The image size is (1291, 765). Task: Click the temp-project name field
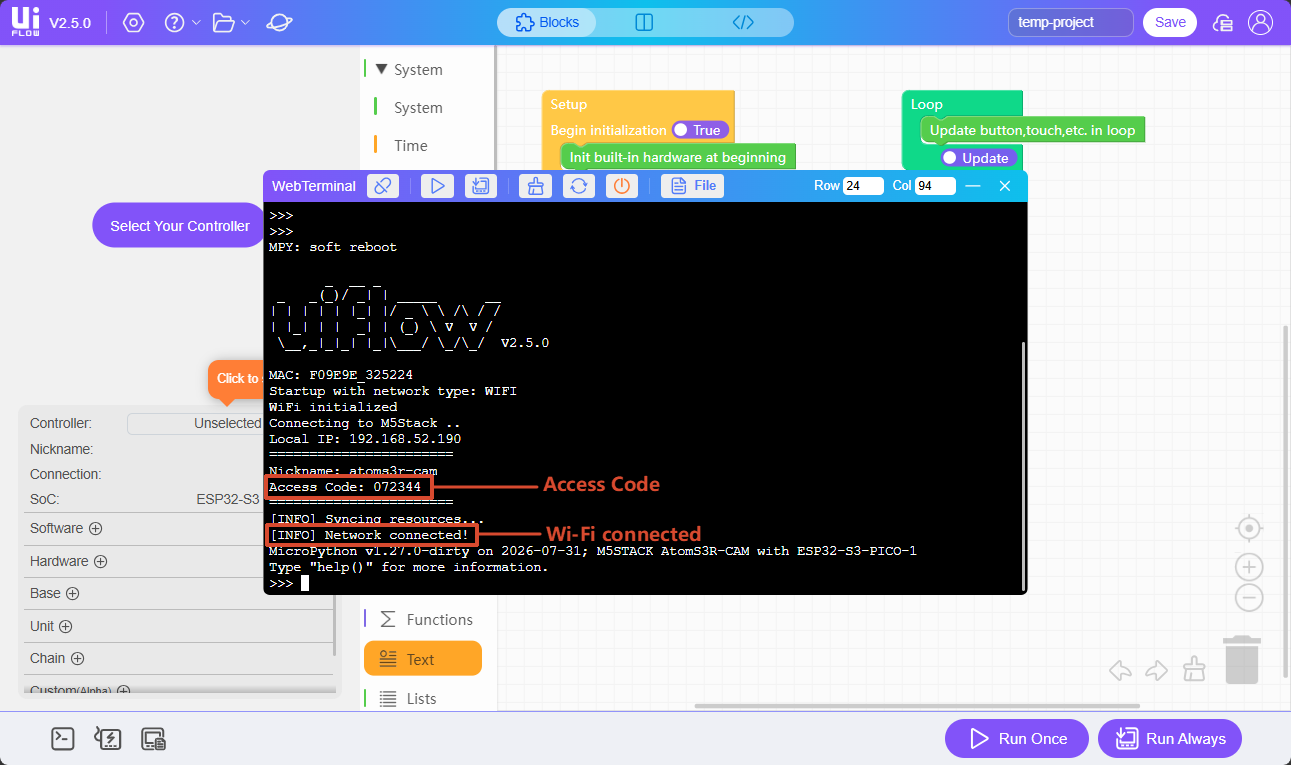[x=1071, y=22]
